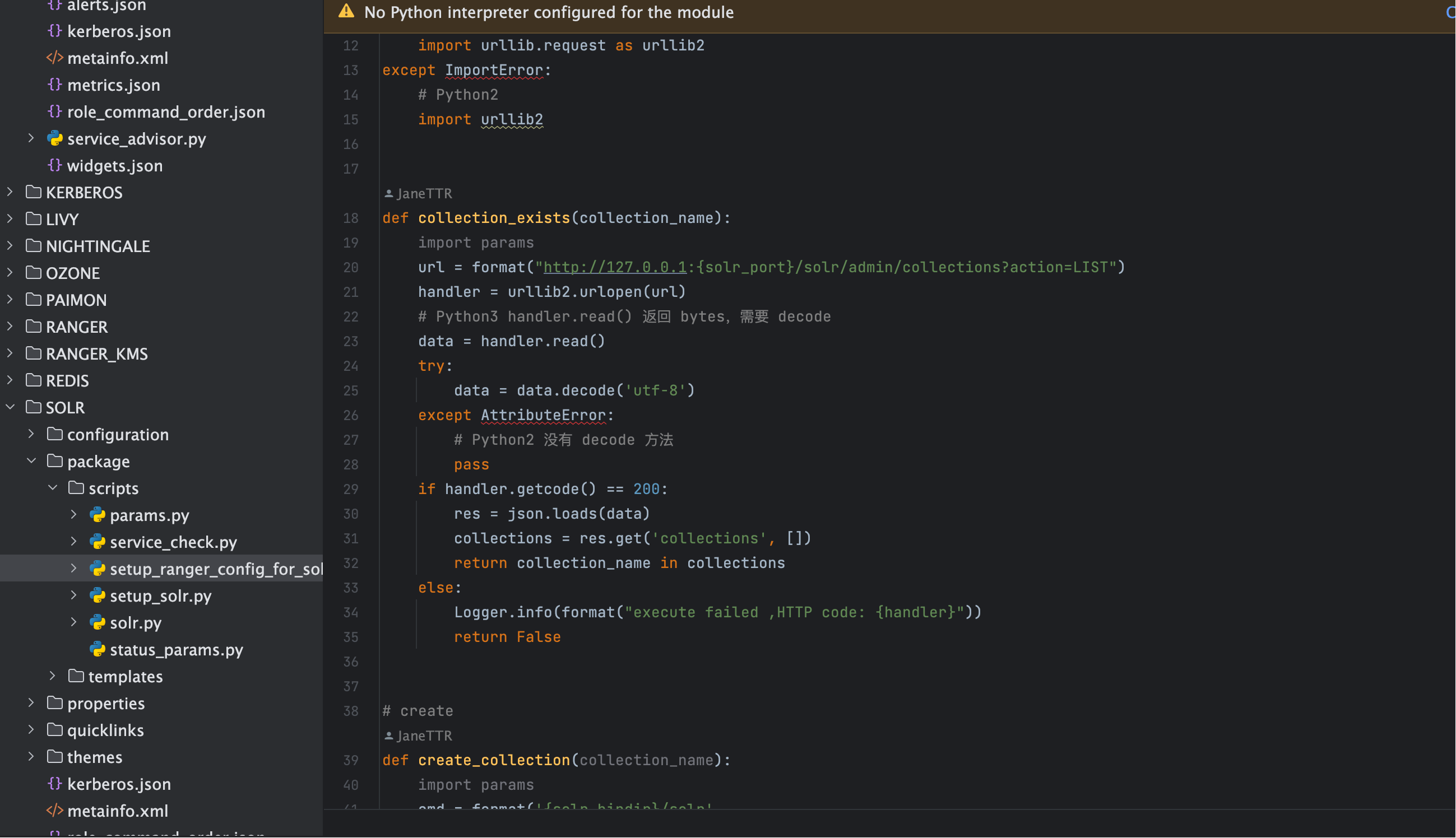Screen dimensions: 1456x838
Task: Open the 127.0.0.1 URL link in code
Action: pyautogui.click(x=614, y=267)
